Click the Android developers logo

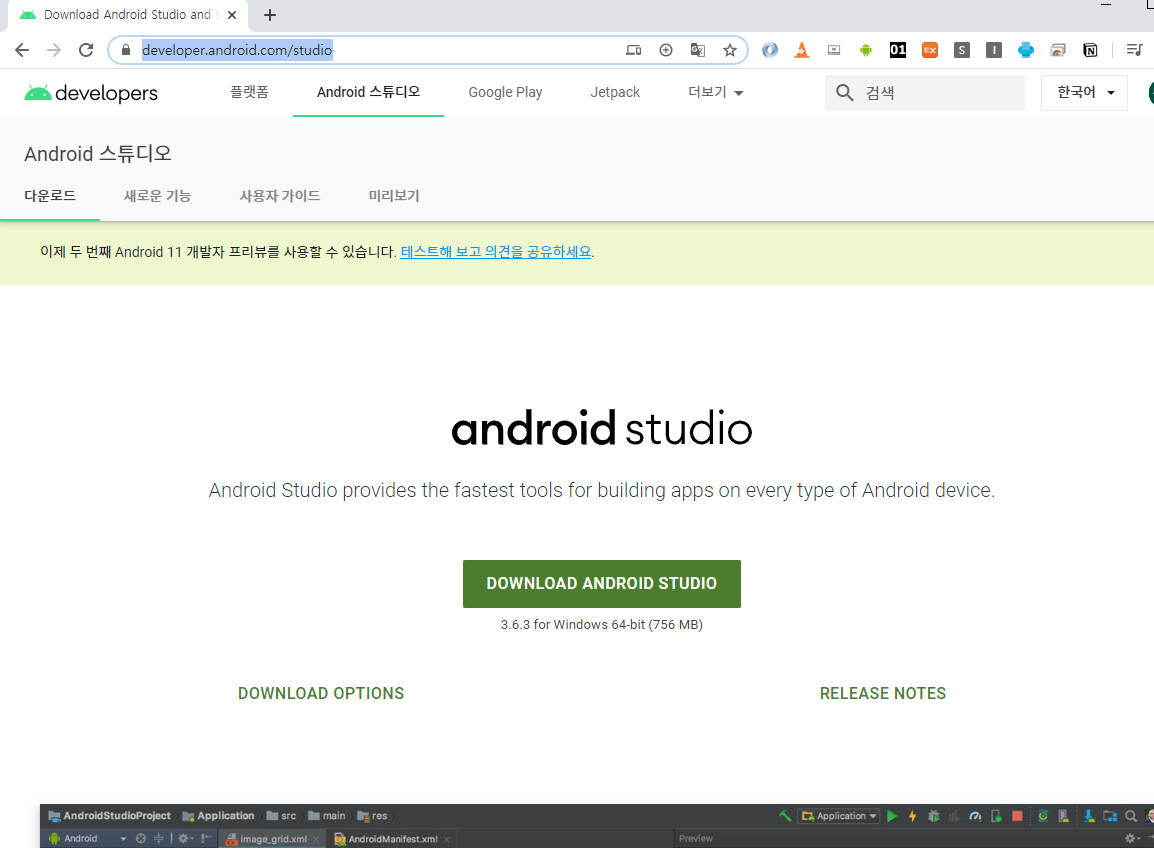pyautogui.click(x=91, y=93)
